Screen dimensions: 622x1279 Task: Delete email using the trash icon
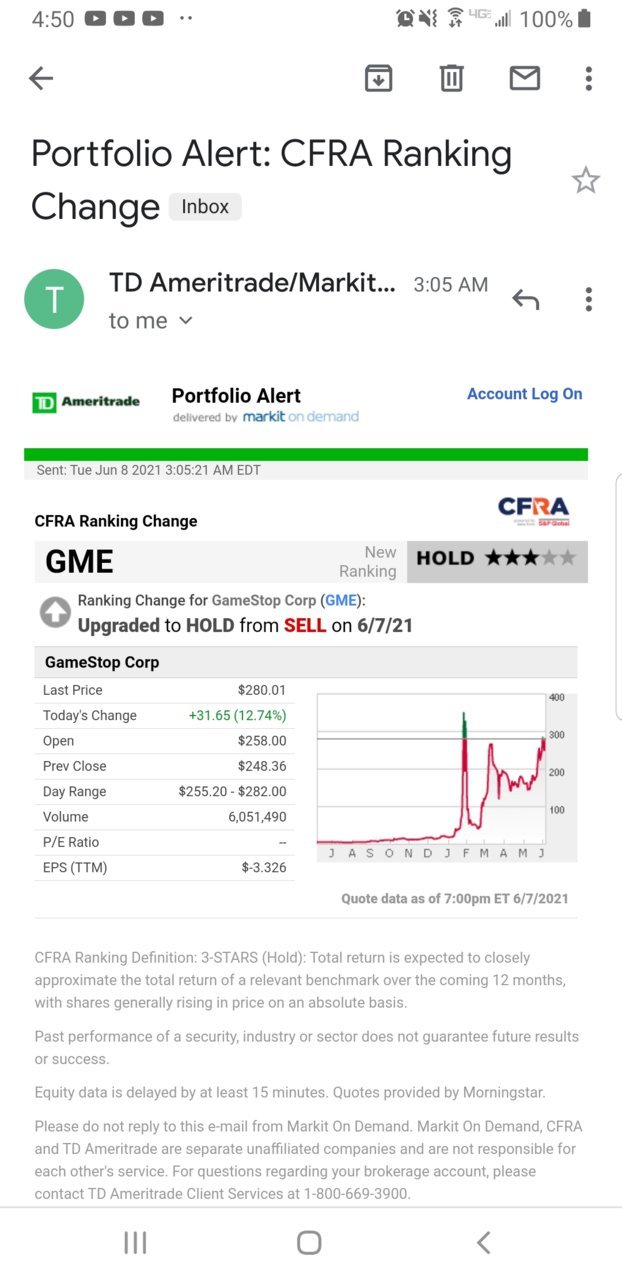pos(452,78)
